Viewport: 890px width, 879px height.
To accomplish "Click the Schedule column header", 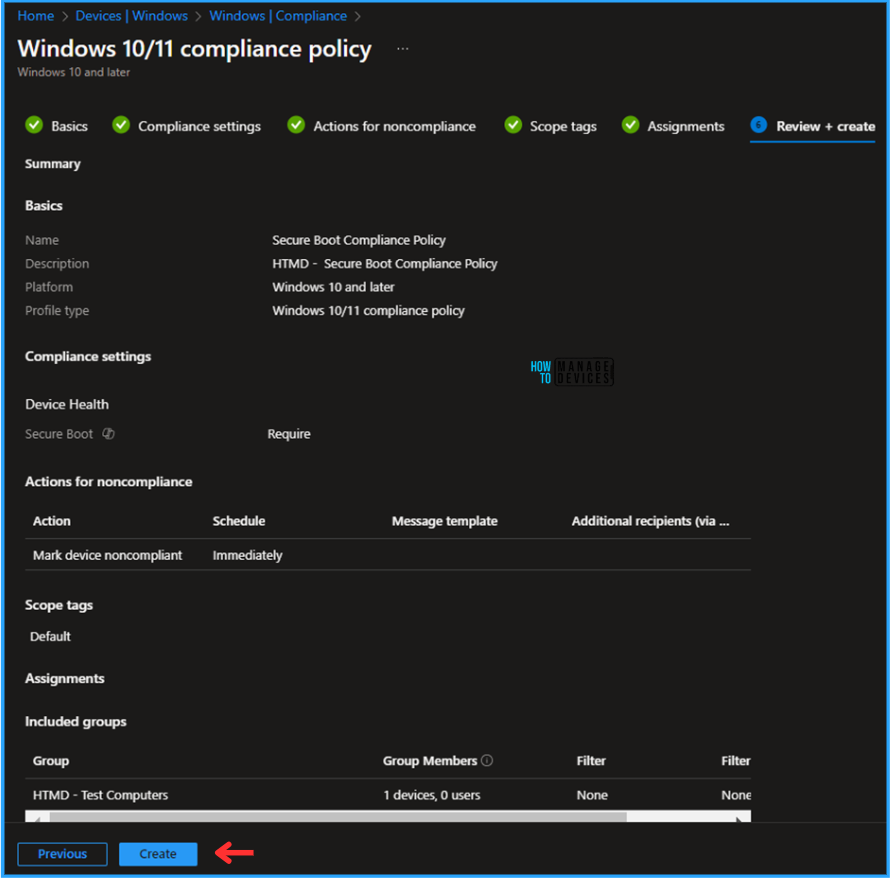I will tap(238, 521).
